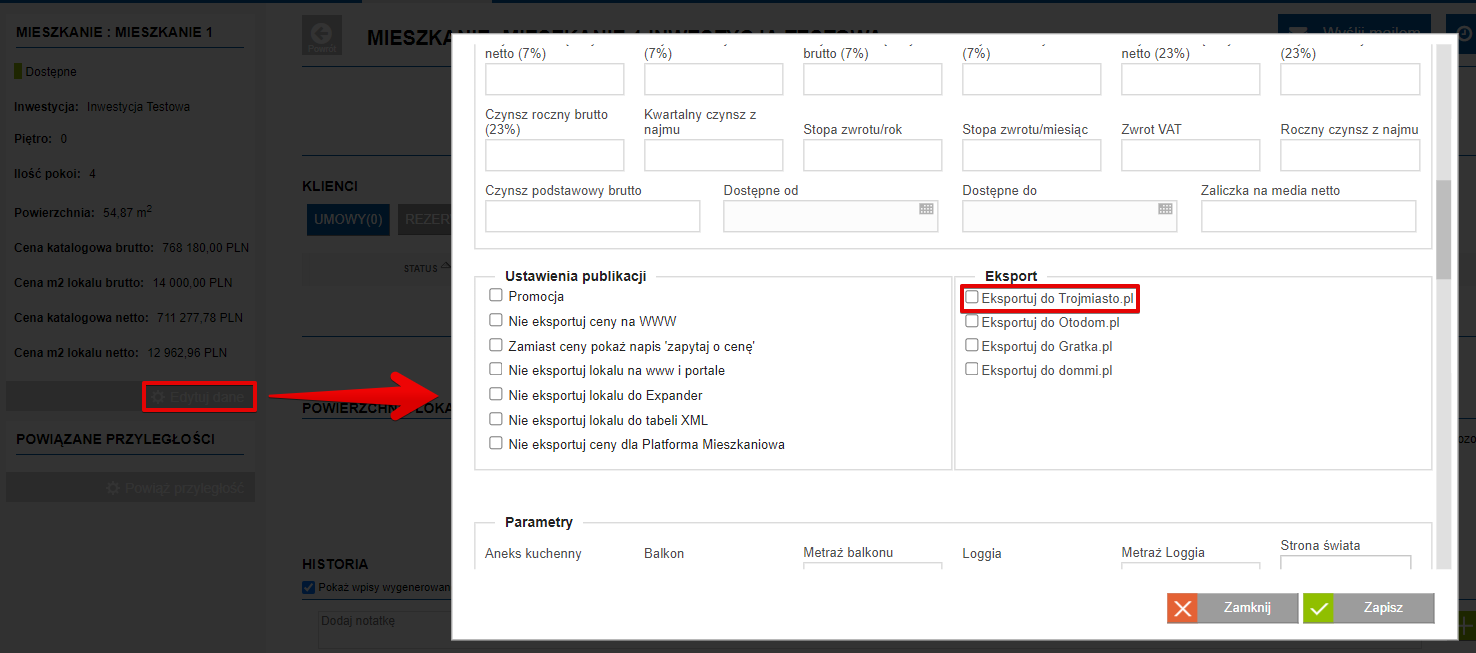Click the netto (23%) input field
The height and width of the screenshot is (653, 1476).
pyautogui.click(x=1190, y=79)
